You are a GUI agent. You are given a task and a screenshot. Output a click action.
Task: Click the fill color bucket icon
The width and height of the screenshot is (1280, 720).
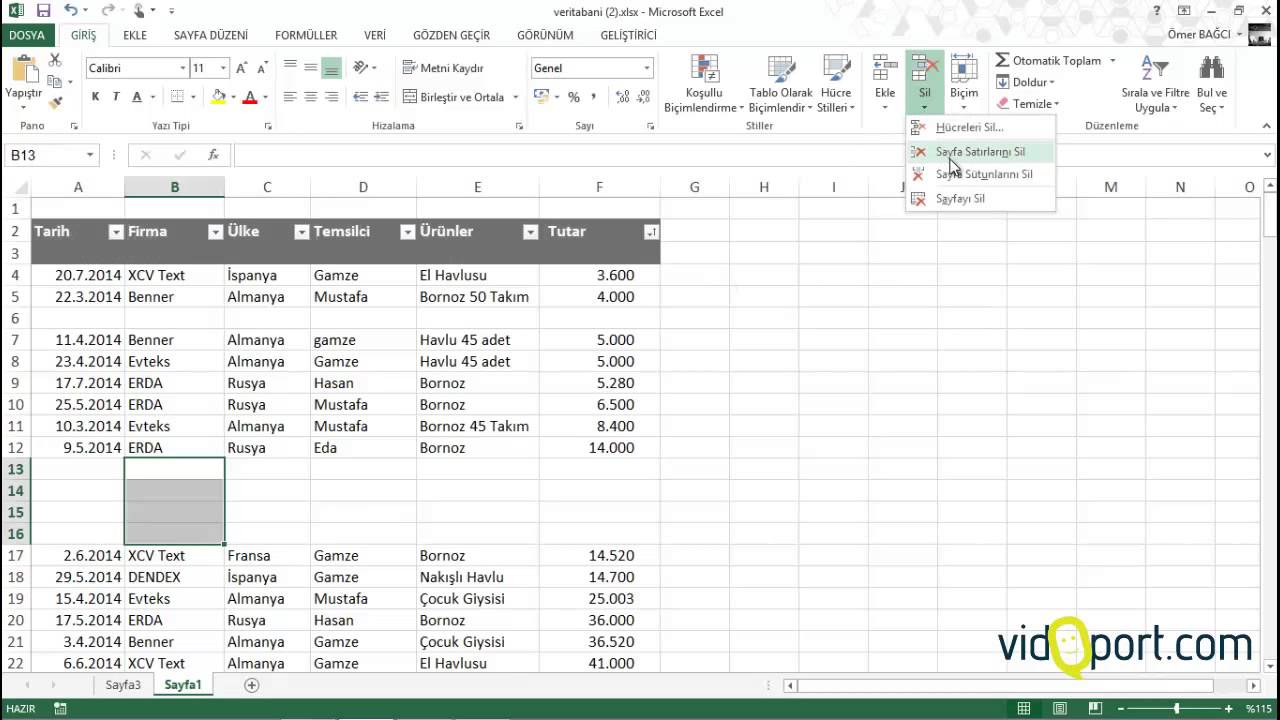pyautogui.click(x=218, y=97)
